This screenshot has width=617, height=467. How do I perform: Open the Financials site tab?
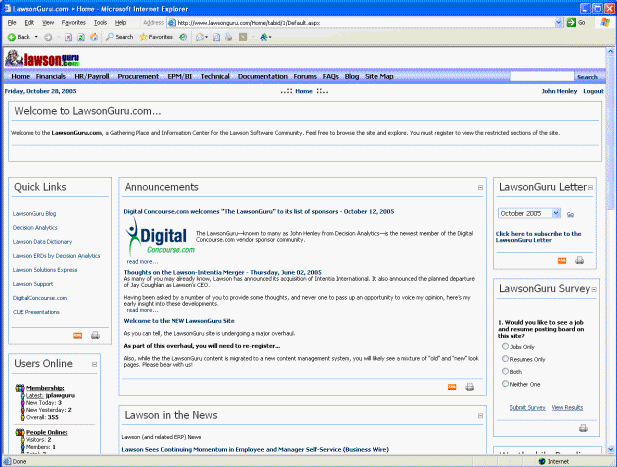[x=51, y=76]
